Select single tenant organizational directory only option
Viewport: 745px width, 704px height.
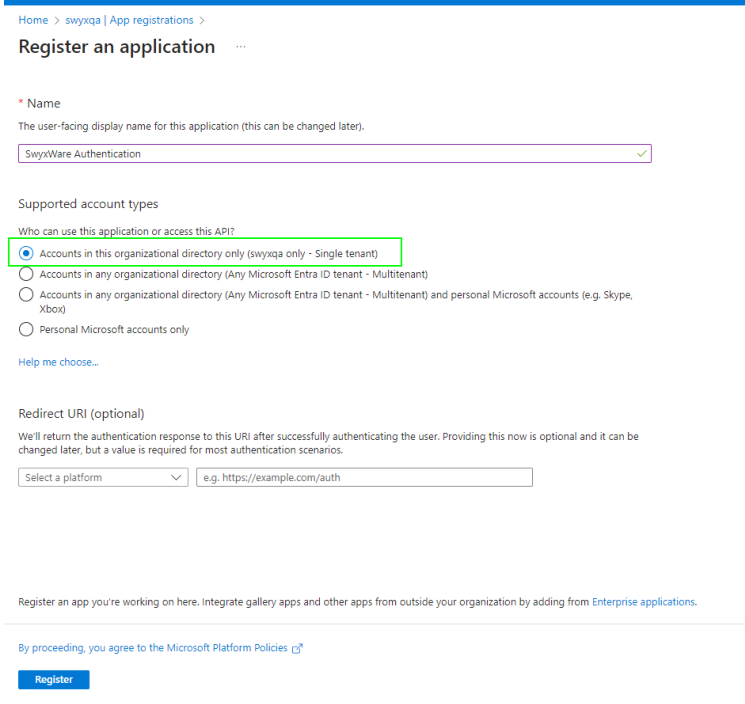(x=27, y=253)
